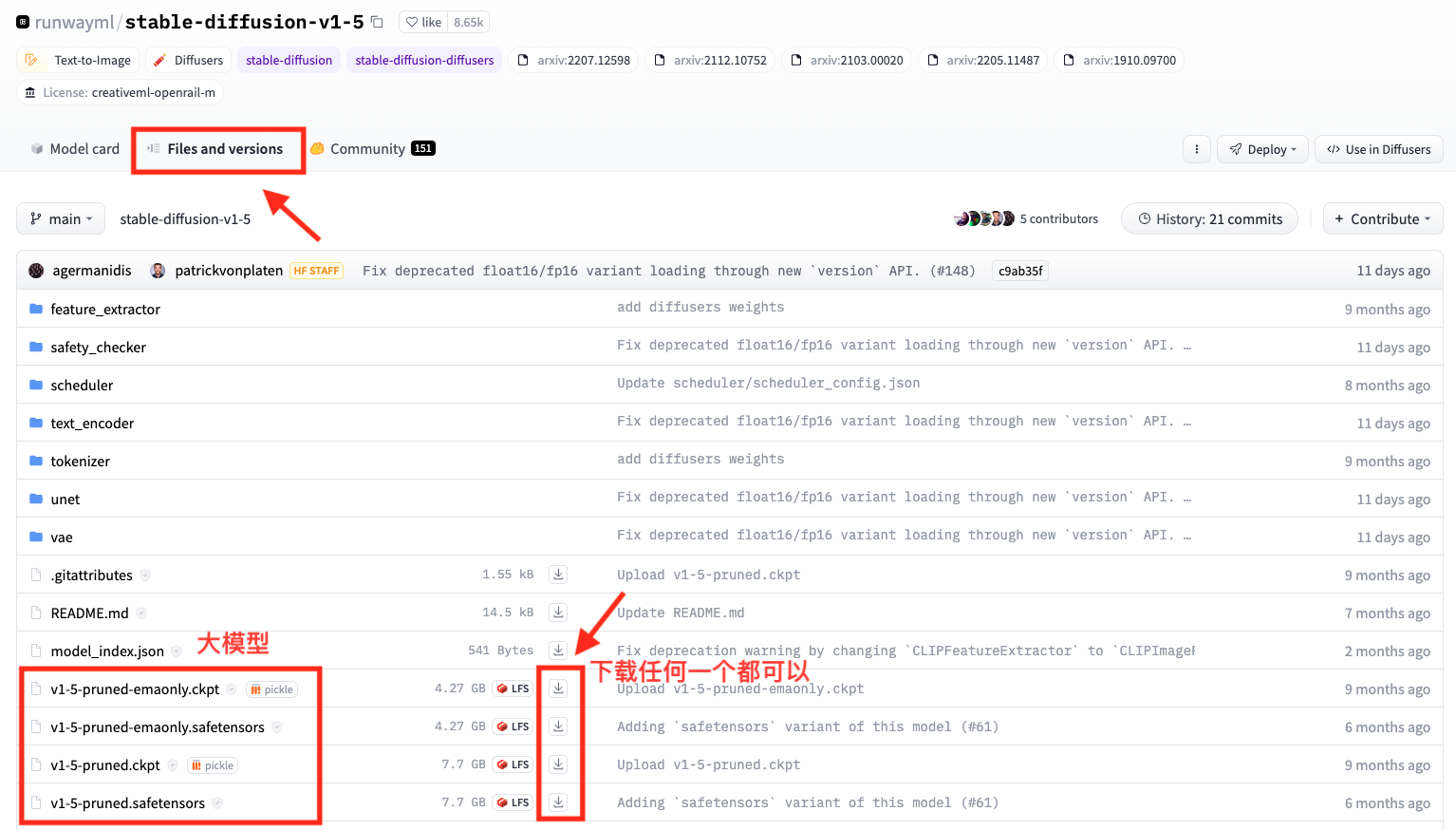Screen dimensions: 1456x830
Task: Switch to the Files and versions tab
Action: tap(215, 149)
